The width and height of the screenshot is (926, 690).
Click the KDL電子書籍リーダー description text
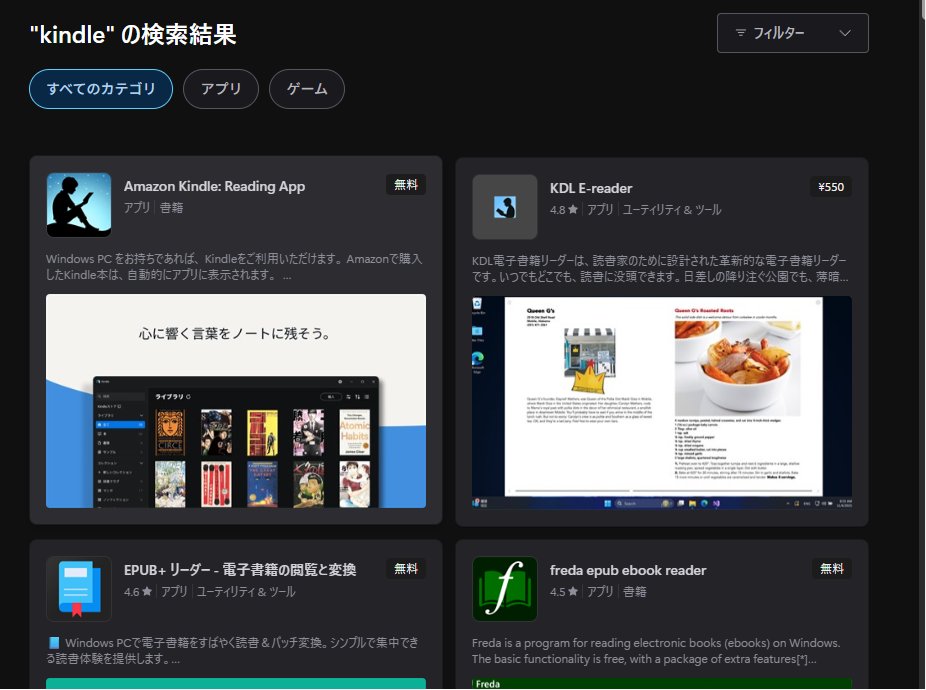click(x=660, y=269)
